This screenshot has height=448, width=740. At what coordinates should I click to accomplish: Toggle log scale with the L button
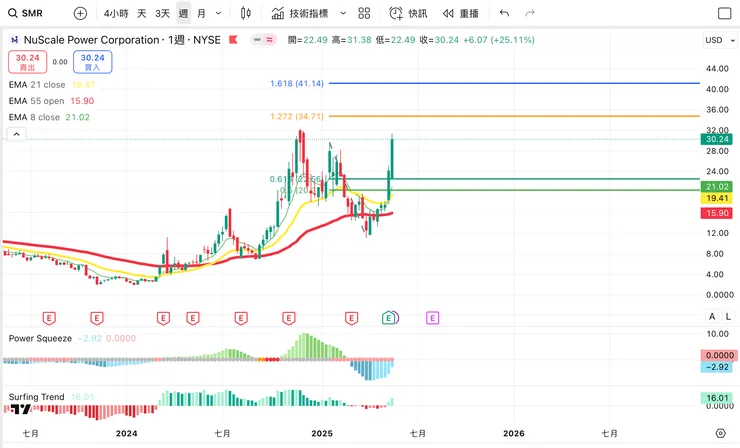coord(728,316)
